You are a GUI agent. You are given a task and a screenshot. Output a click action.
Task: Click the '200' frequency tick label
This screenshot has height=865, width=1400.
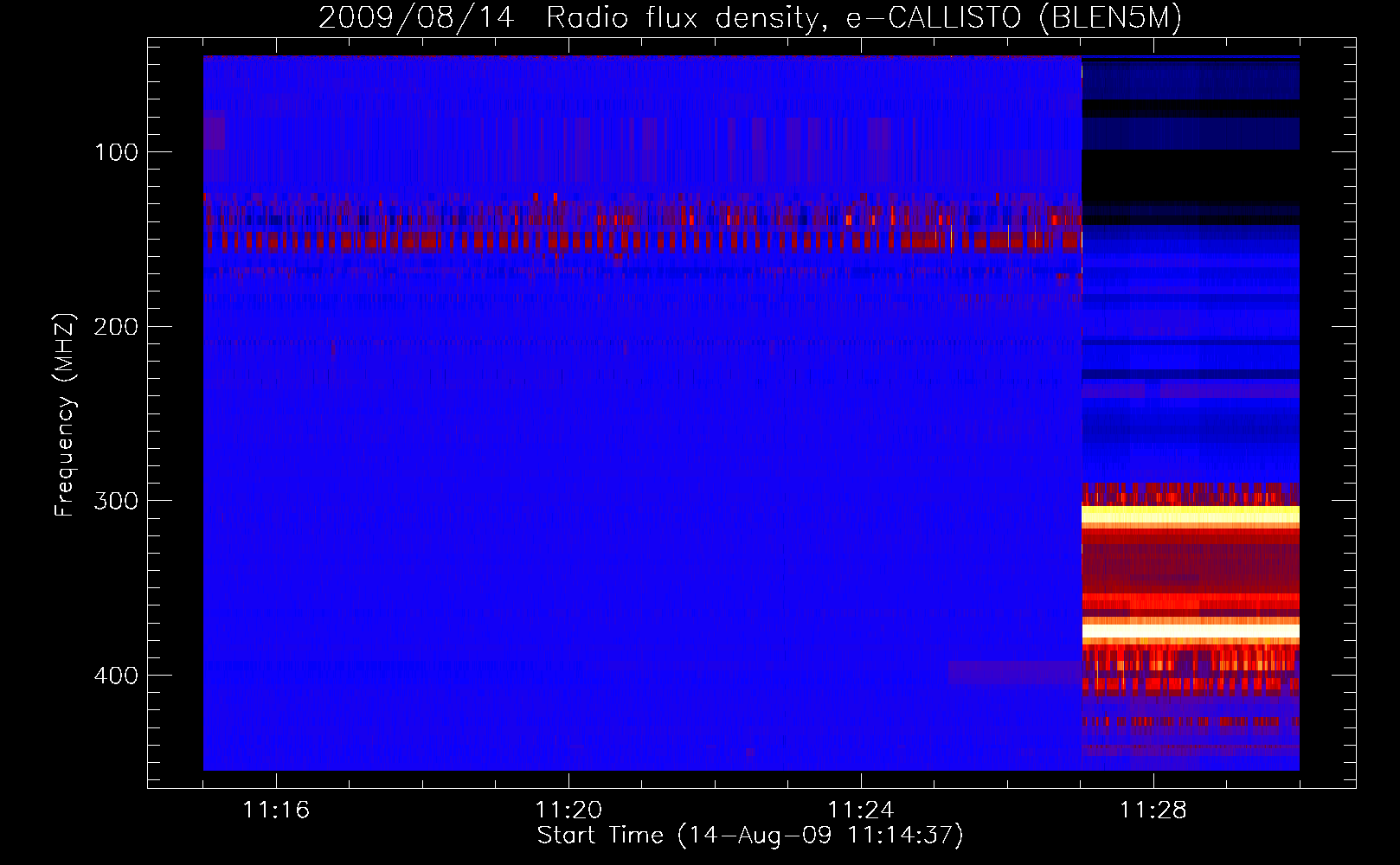pos(116,326)
